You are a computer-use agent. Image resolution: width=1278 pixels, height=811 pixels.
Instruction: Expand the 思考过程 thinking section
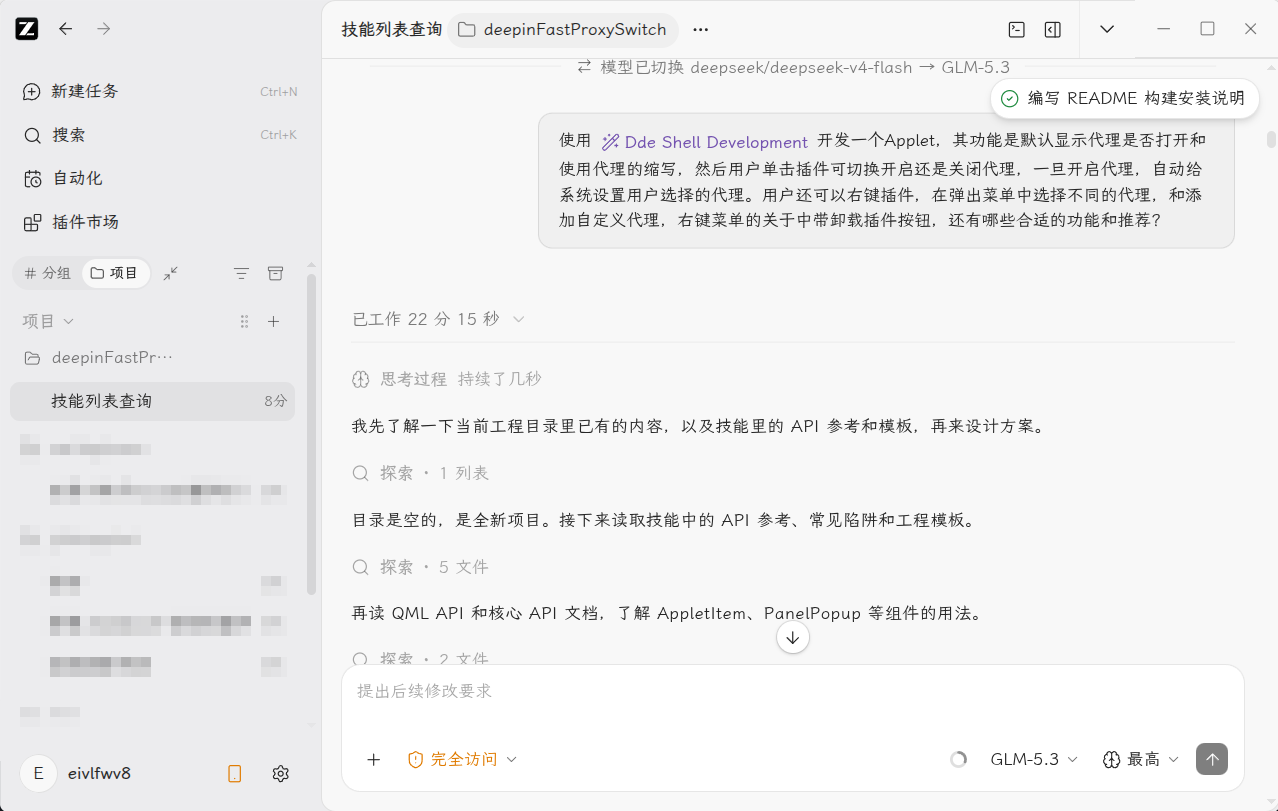pyautogui.click(x=447, y=379)
